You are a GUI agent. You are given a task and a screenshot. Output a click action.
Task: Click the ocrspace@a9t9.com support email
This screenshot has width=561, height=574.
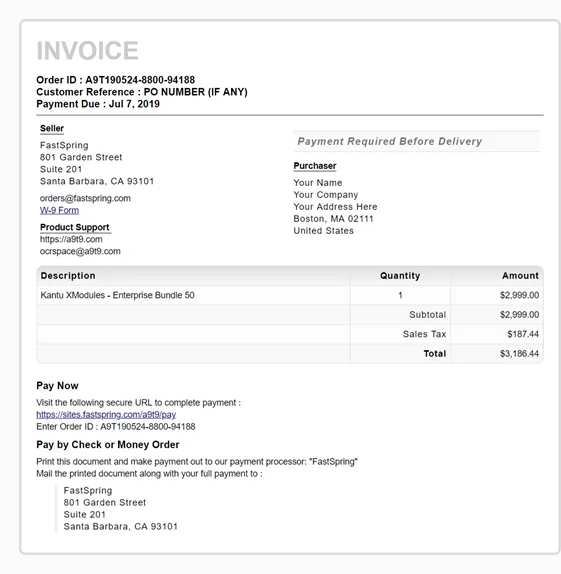80,251
